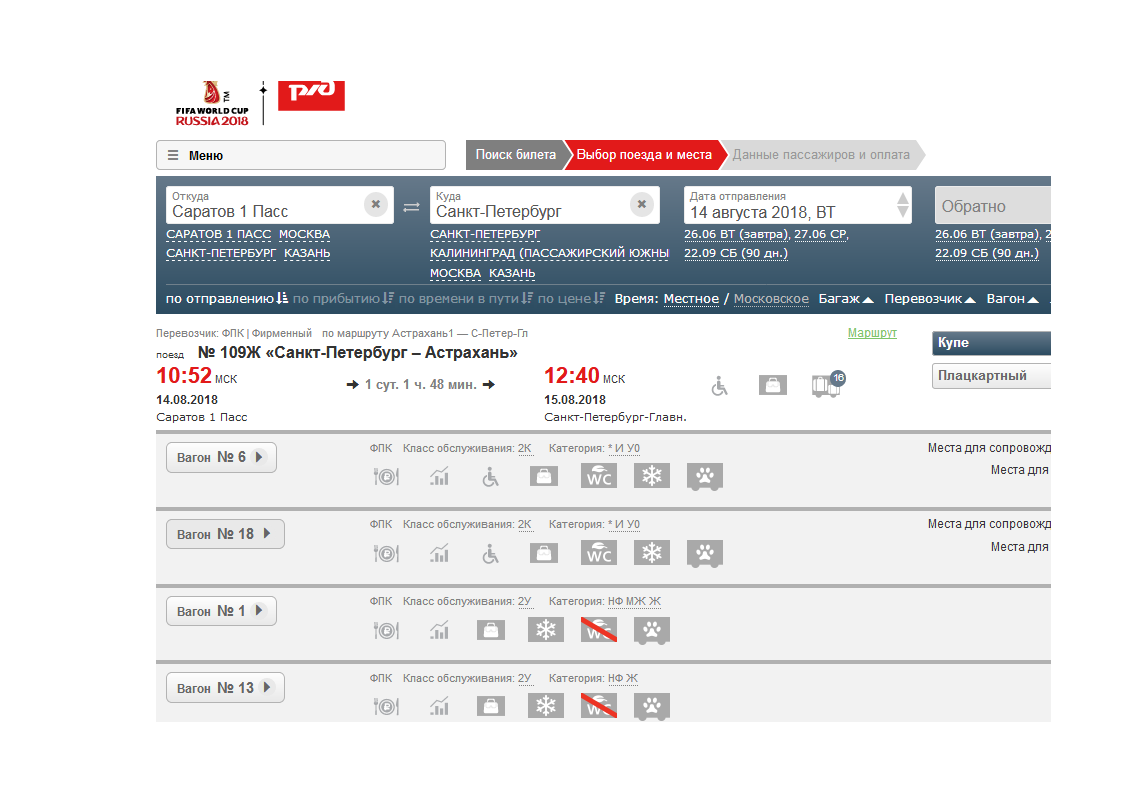Screen dimensions: 1122x793
Task: Choose САНКТ-ПЕТЕРБУРГ under Куда
Action: tap(485, 234)
